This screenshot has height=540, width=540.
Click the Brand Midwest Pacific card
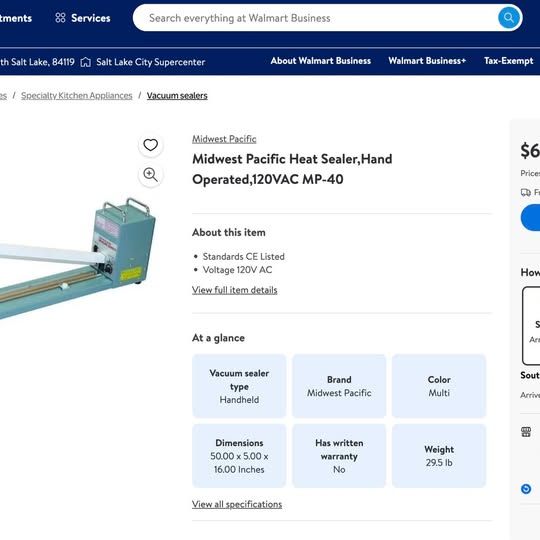(x=339, y=386)
